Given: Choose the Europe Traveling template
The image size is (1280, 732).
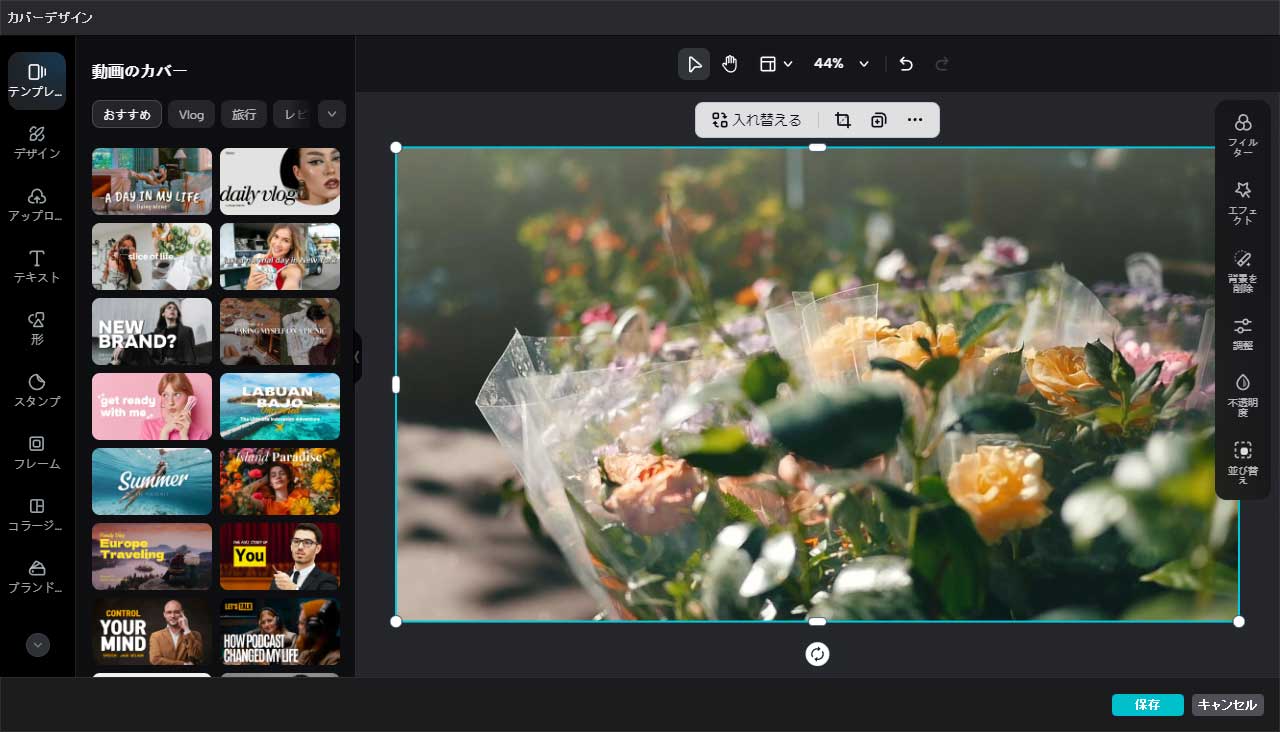Looking at the screenshot, I should (x=152, y=556).
